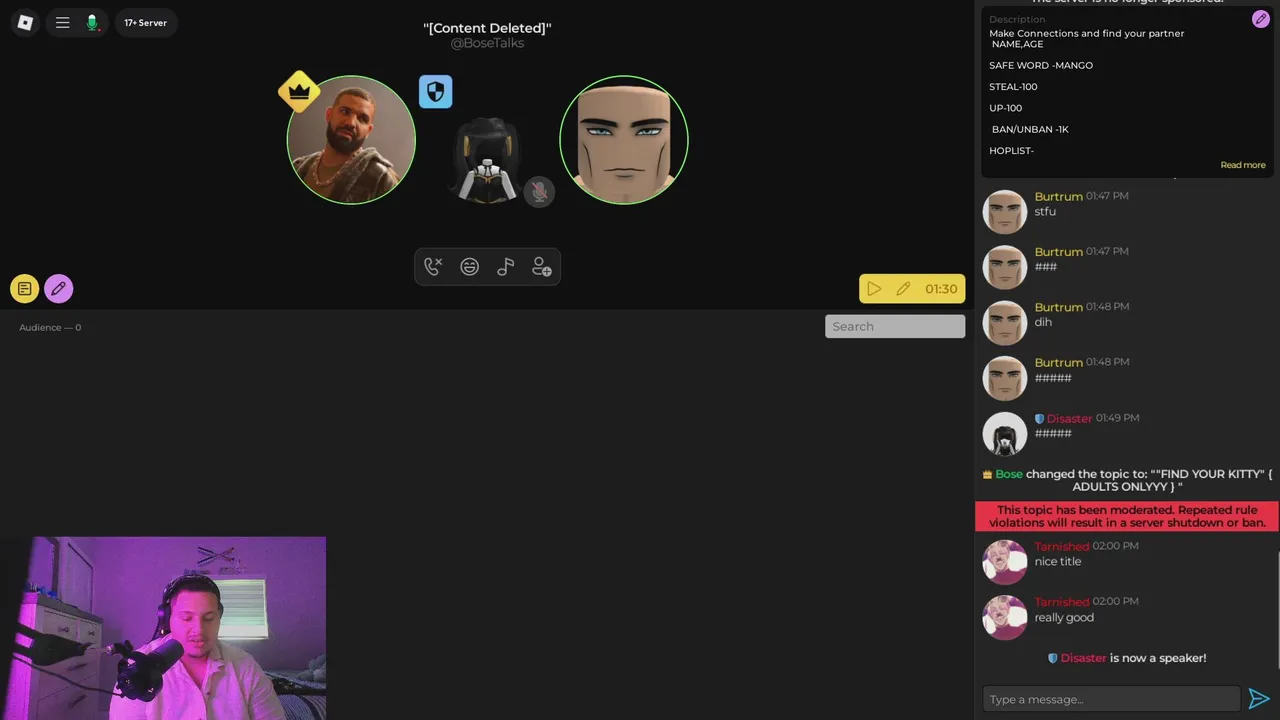This screenshot has height=720, width=1280.
Task: Click the 'BAN/UNBAN -1K' description line
Action: 1030,129
